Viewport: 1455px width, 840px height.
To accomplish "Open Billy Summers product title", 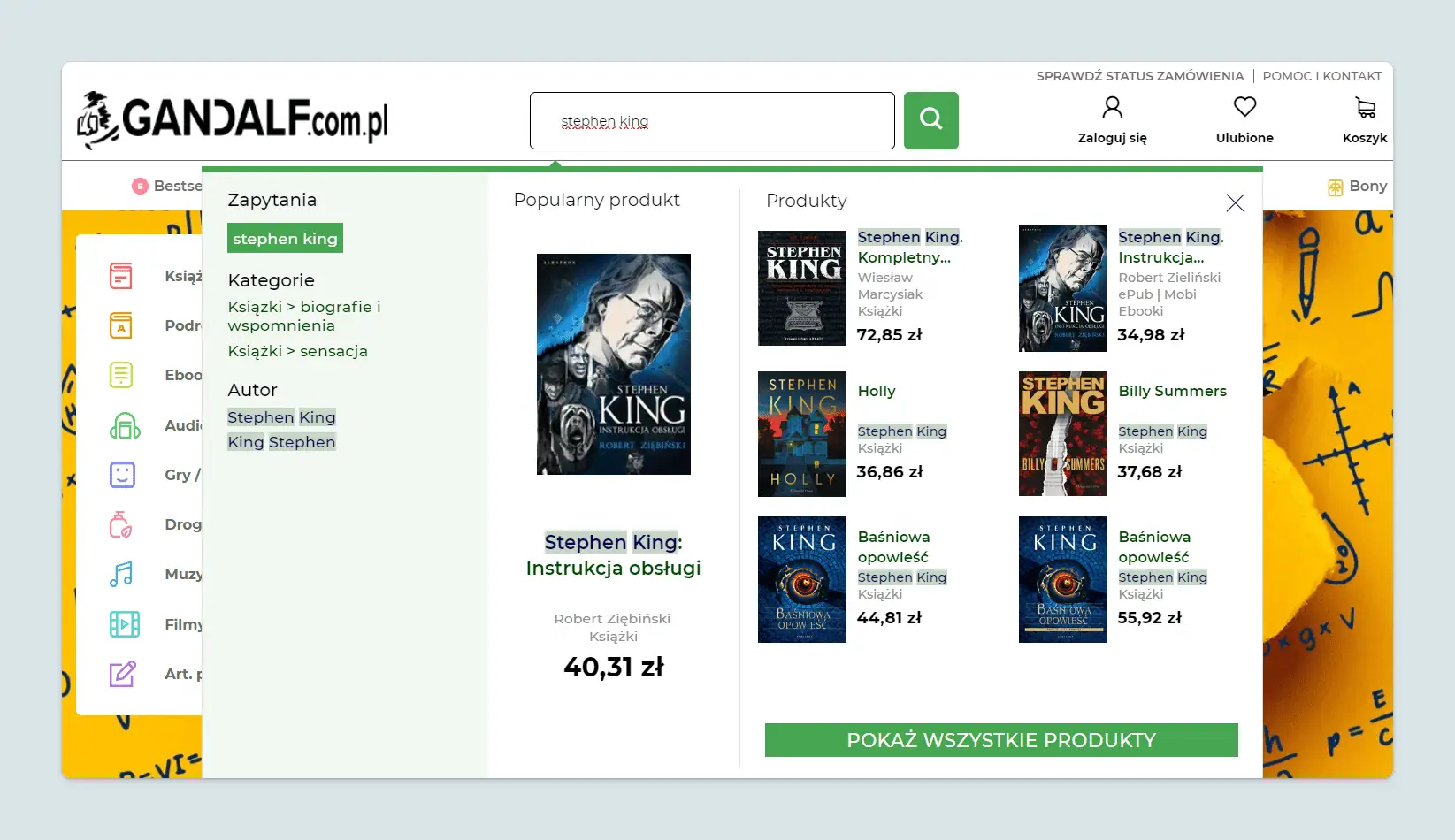I will [1172, 391].
